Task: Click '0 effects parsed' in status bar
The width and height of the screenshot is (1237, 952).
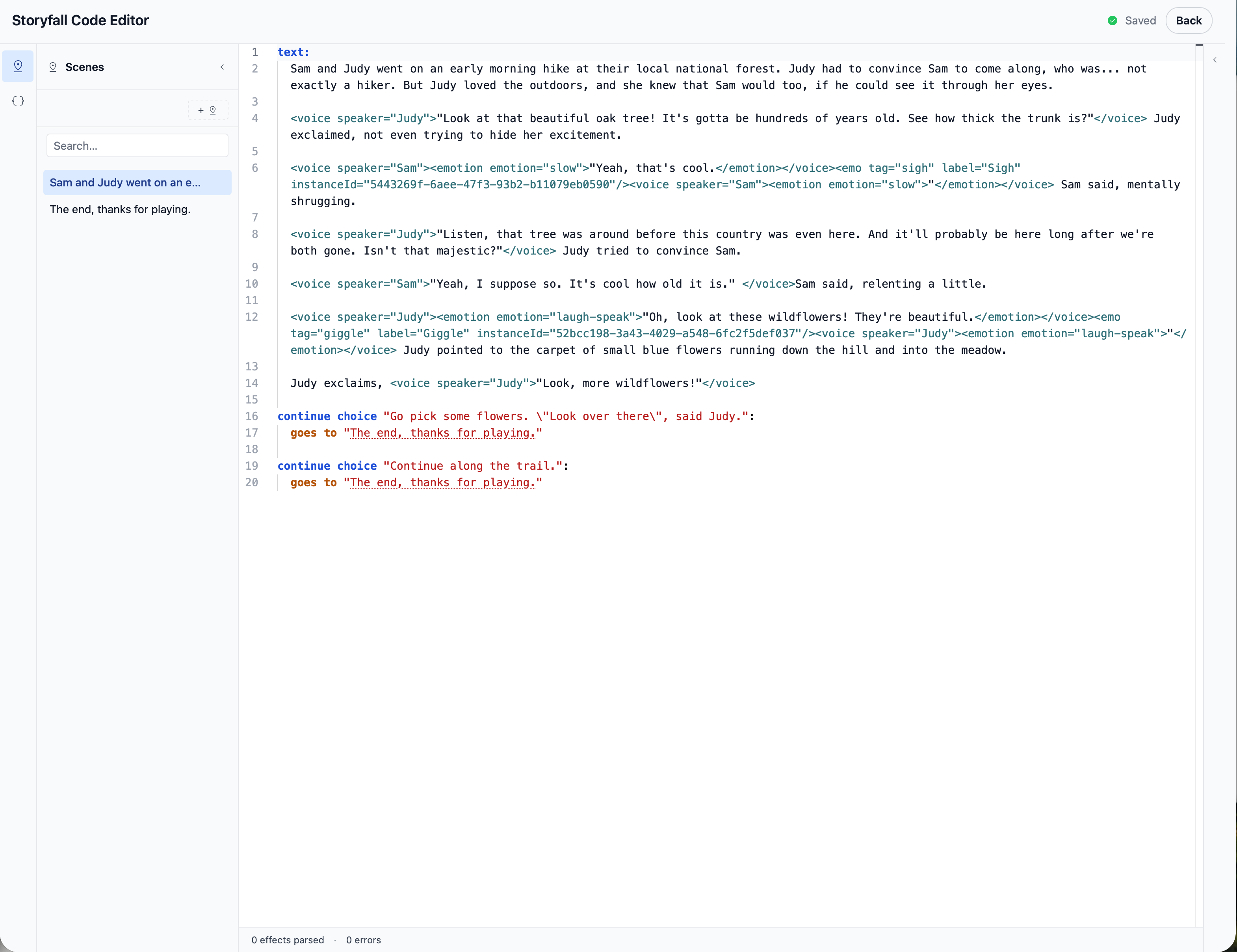Action: pos(288,939)
